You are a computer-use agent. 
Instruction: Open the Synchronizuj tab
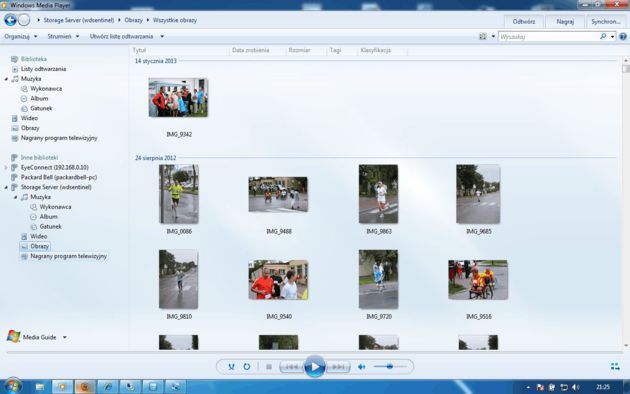pos(606,22)
